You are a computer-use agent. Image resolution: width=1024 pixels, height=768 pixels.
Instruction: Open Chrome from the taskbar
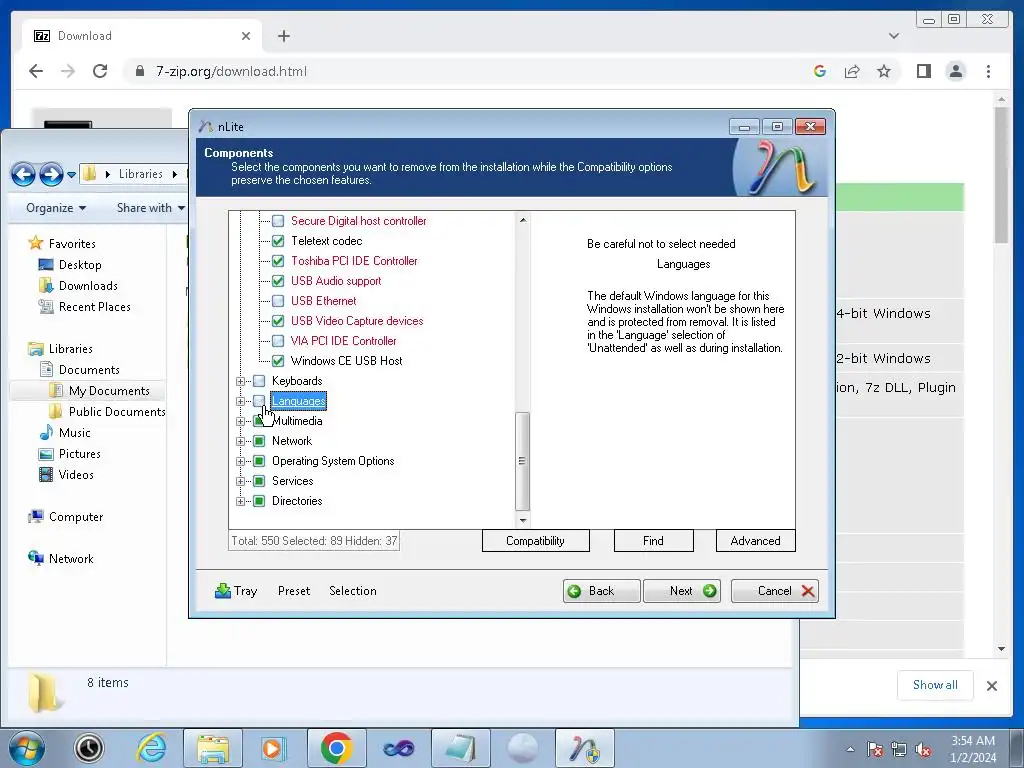336,748
